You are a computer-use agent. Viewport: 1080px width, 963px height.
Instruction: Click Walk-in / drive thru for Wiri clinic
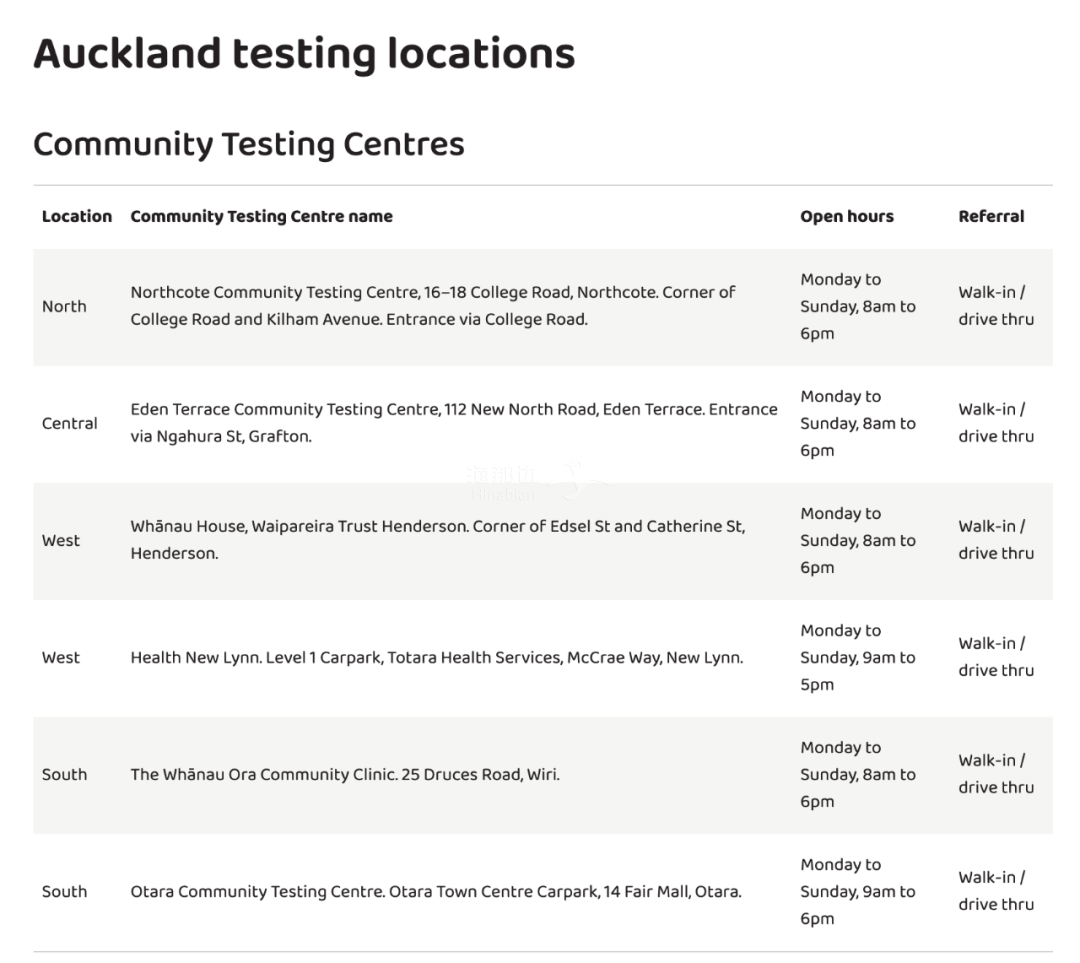tap(996, 774)
